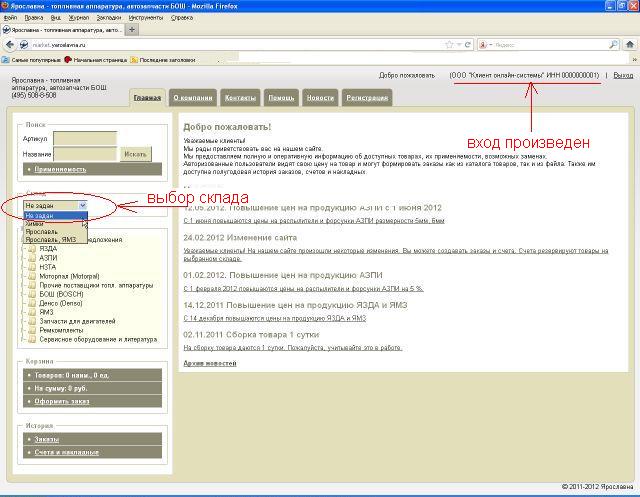Select Ярославль, ЯМЗ warehouse option

click(50, 240)
